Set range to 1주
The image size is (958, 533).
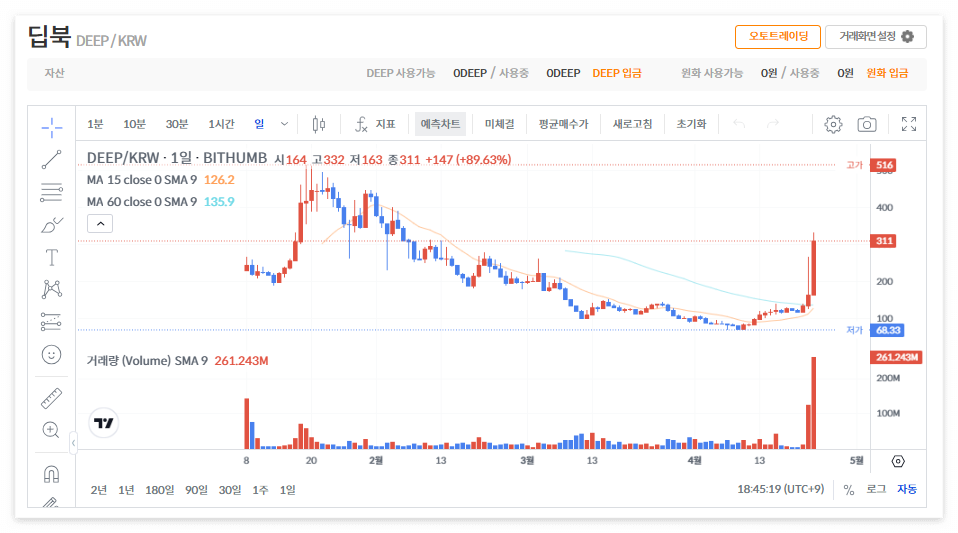260,490
